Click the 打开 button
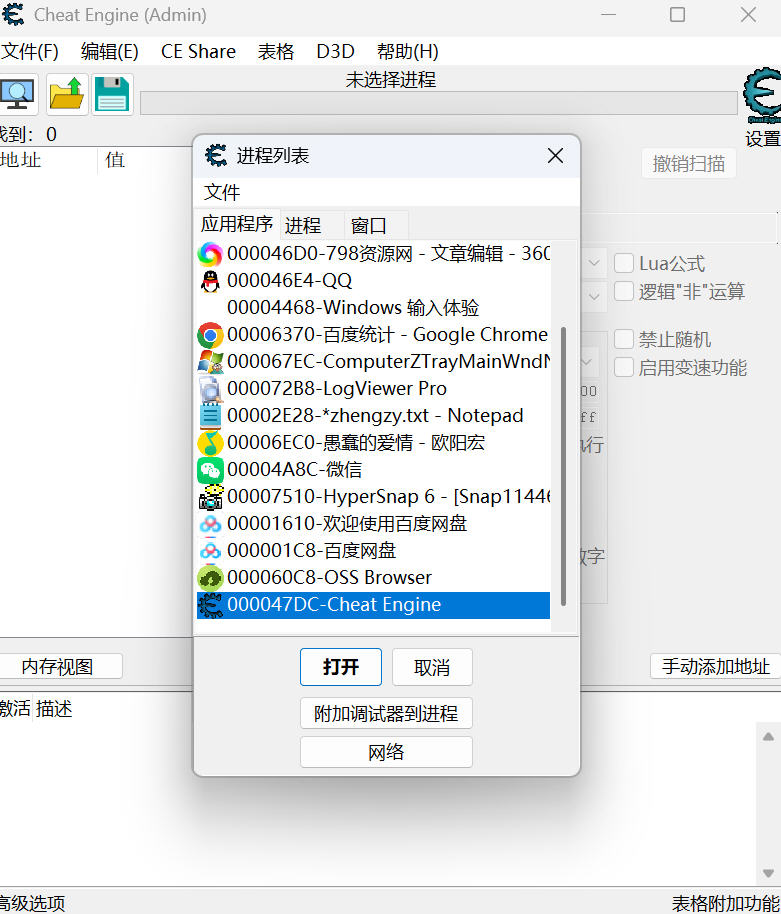781x914 pixels. coord(340,667)
